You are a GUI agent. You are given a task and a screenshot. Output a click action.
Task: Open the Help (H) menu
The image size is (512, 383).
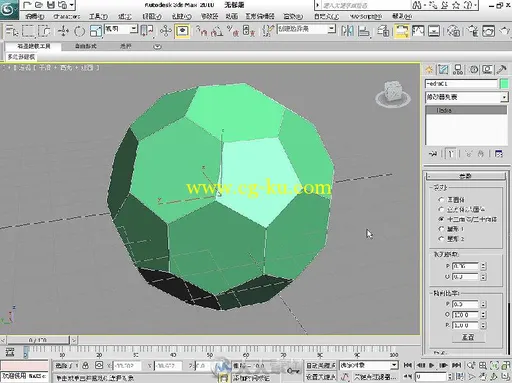coord(402,16)
